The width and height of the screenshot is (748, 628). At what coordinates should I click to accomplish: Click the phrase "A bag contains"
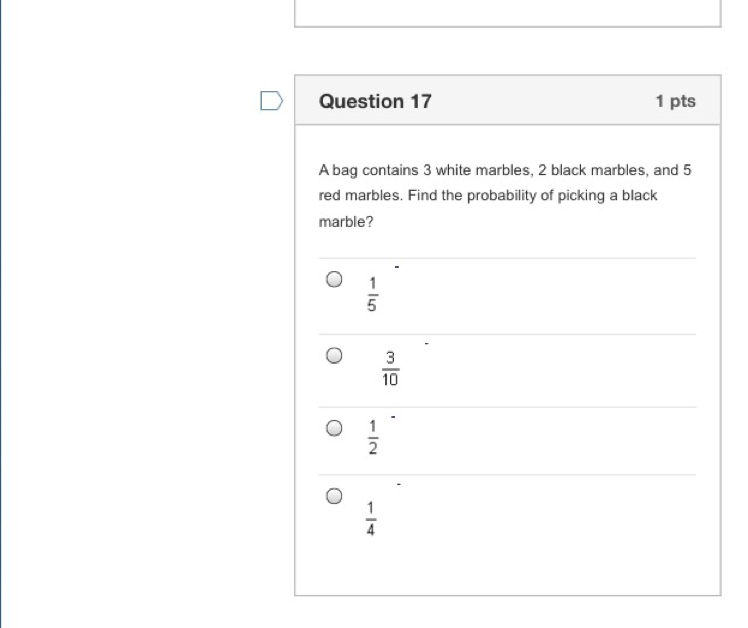coord(362,169)
